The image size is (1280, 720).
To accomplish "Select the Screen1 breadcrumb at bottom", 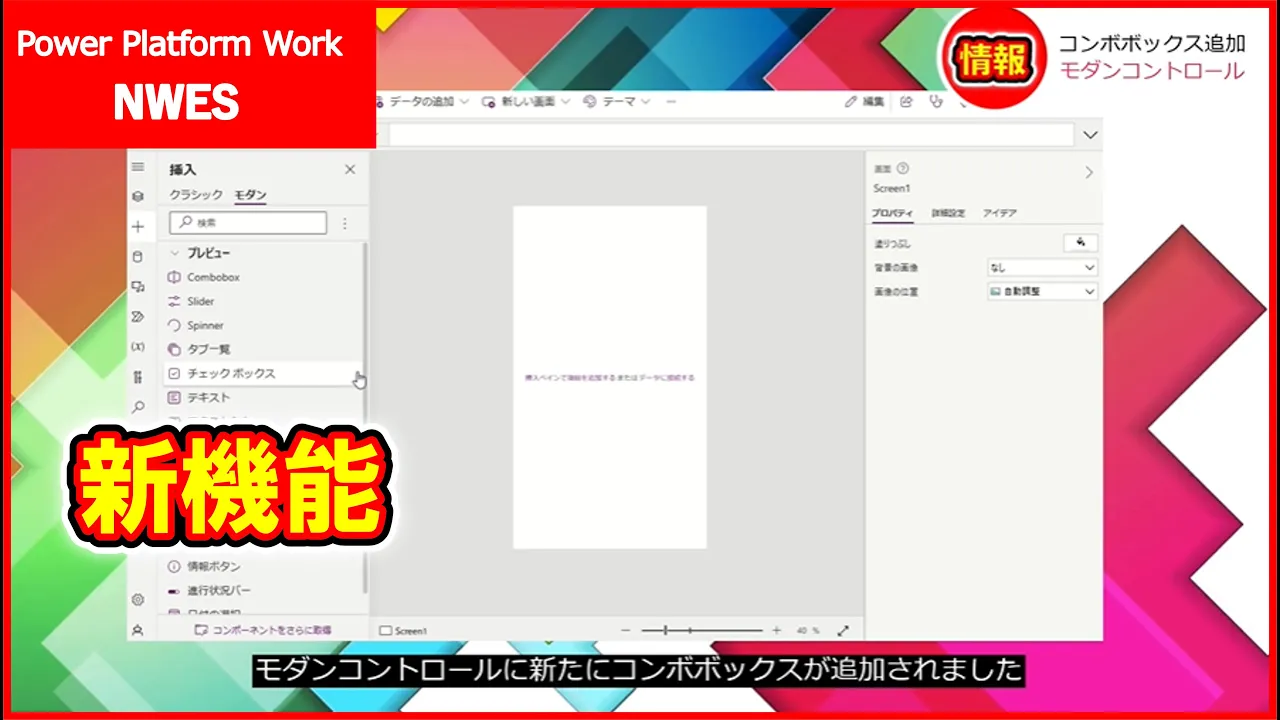I will pyautogui.click(x=404, y=631).
